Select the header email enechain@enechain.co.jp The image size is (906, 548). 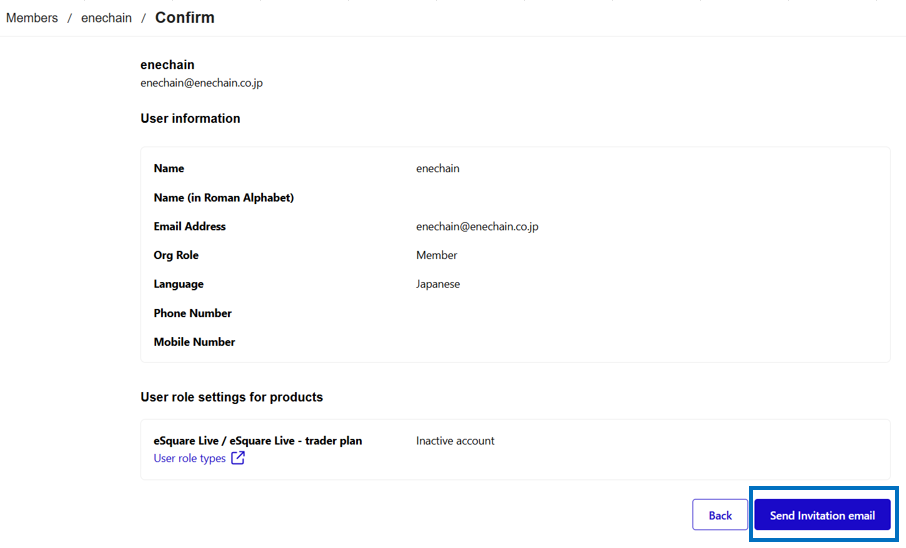click(x=202, y=83)
